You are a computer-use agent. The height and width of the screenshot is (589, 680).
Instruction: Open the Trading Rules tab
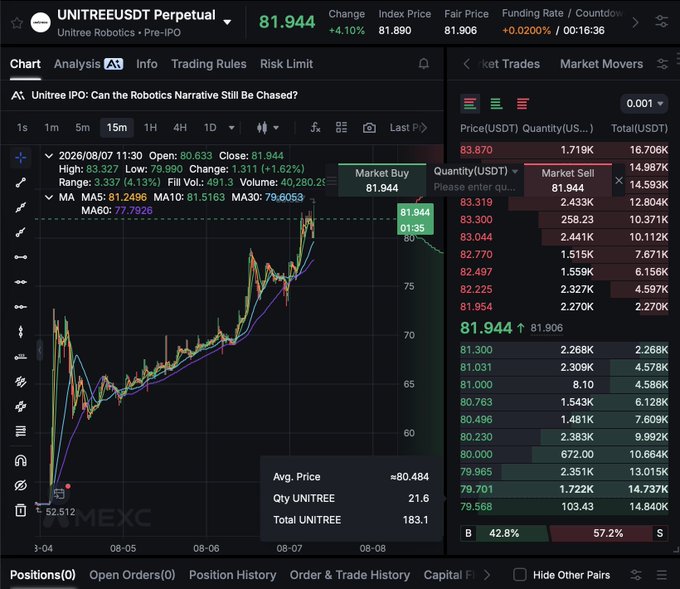(x=209, y=64)
